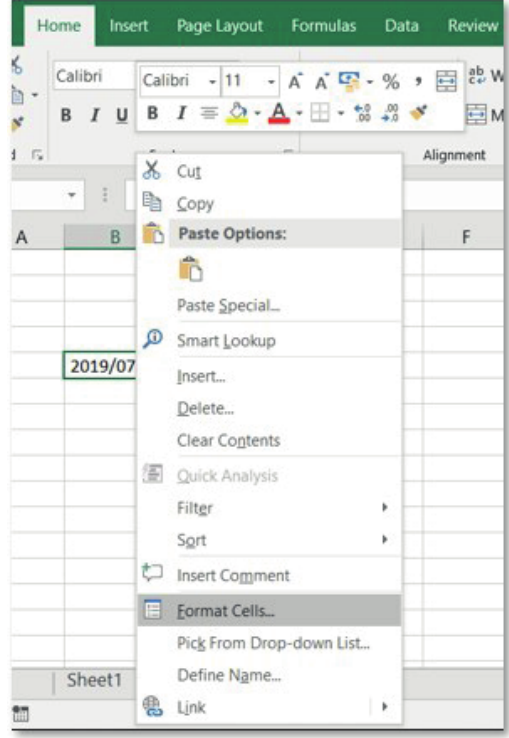Open the Review tab
The height and width of the screenshot is (738, 509).
pos(473,25)
